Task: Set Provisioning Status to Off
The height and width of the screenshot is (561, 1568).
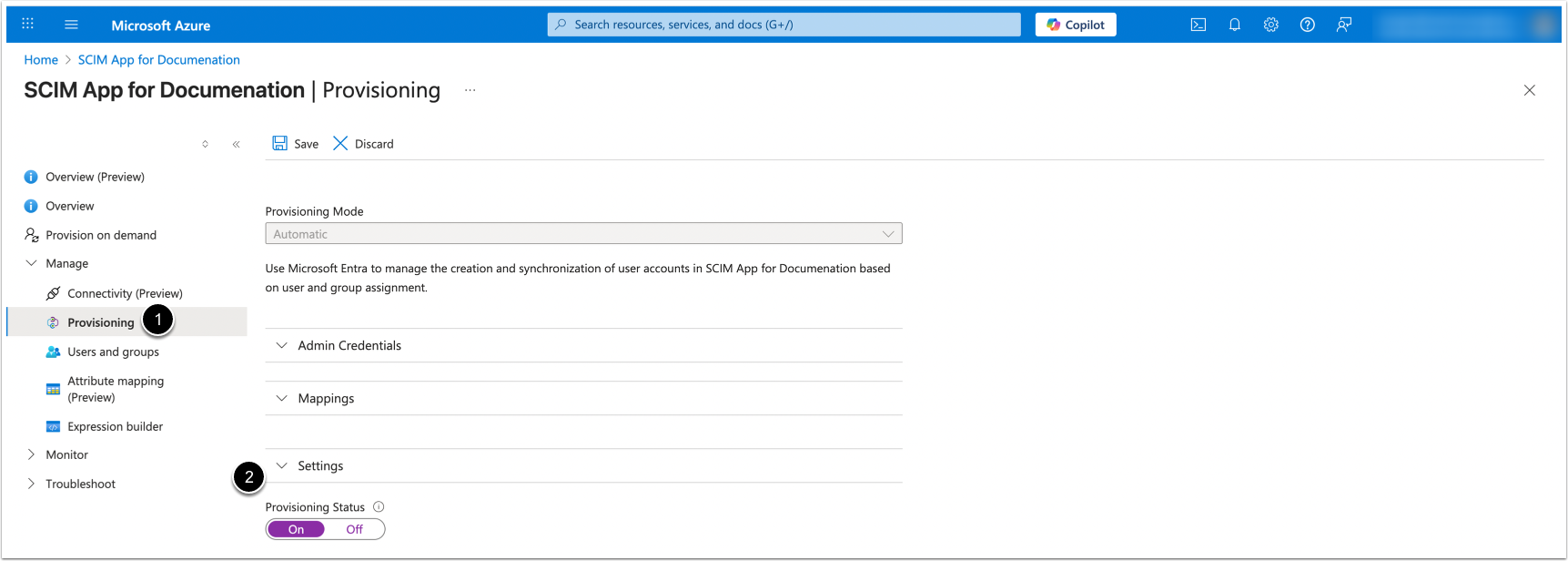Action: pyautogui.click(x=354, y=529)
